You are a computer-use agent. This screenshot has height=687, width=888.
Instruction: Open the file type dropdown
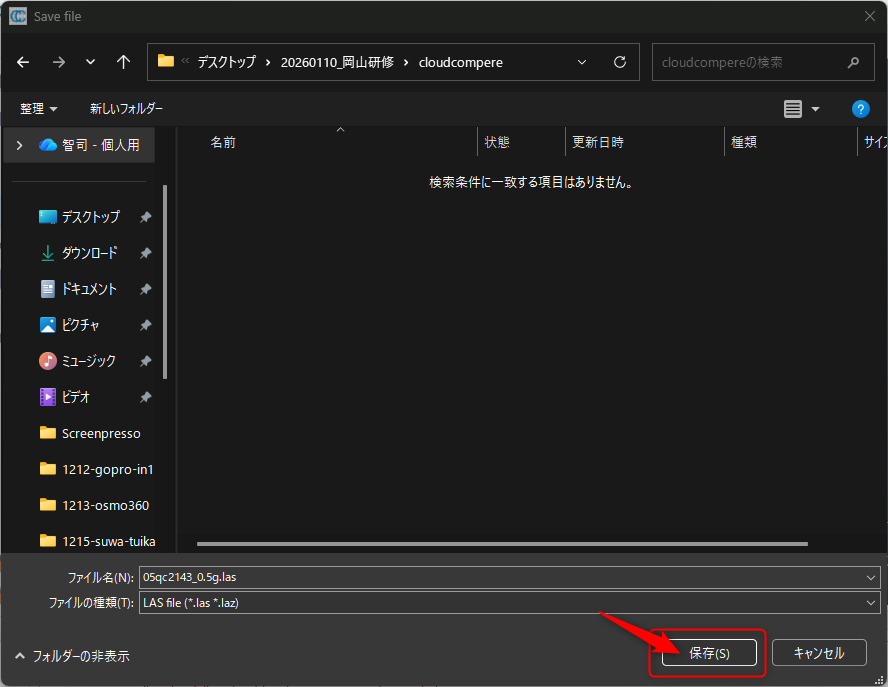pyautogui.click(x=872, y=603)
